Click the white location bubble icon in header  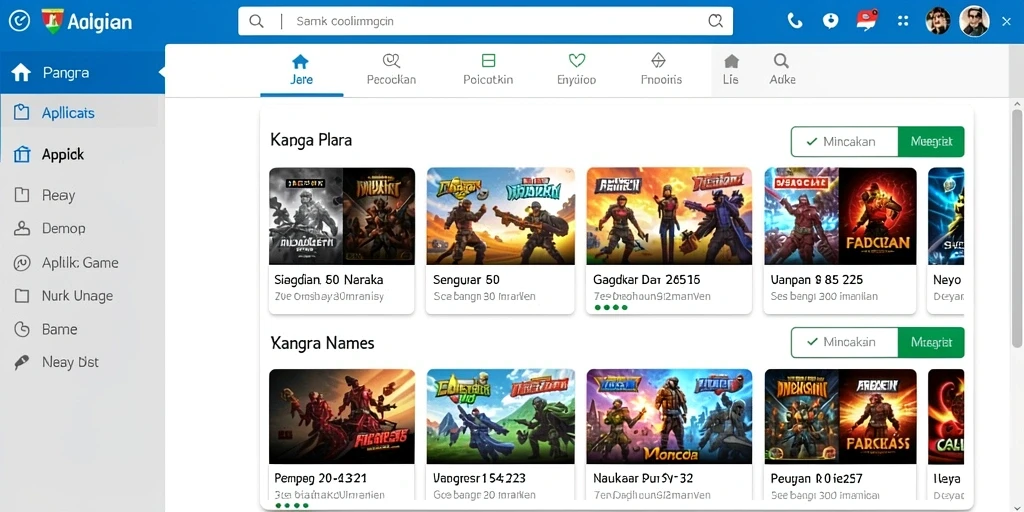pyautogui.click(x=830, y=21)
